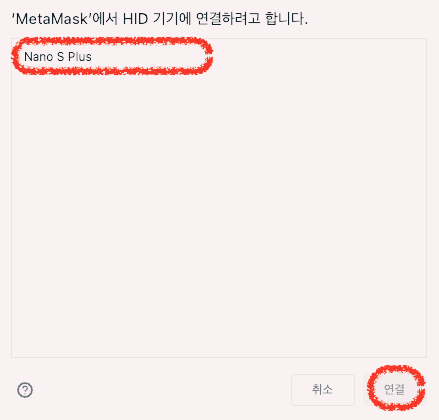This screenshot has height=420, width=439.
Task: Show help for HID device pairing
Action: pyautogui.click(x=25, y=390)
